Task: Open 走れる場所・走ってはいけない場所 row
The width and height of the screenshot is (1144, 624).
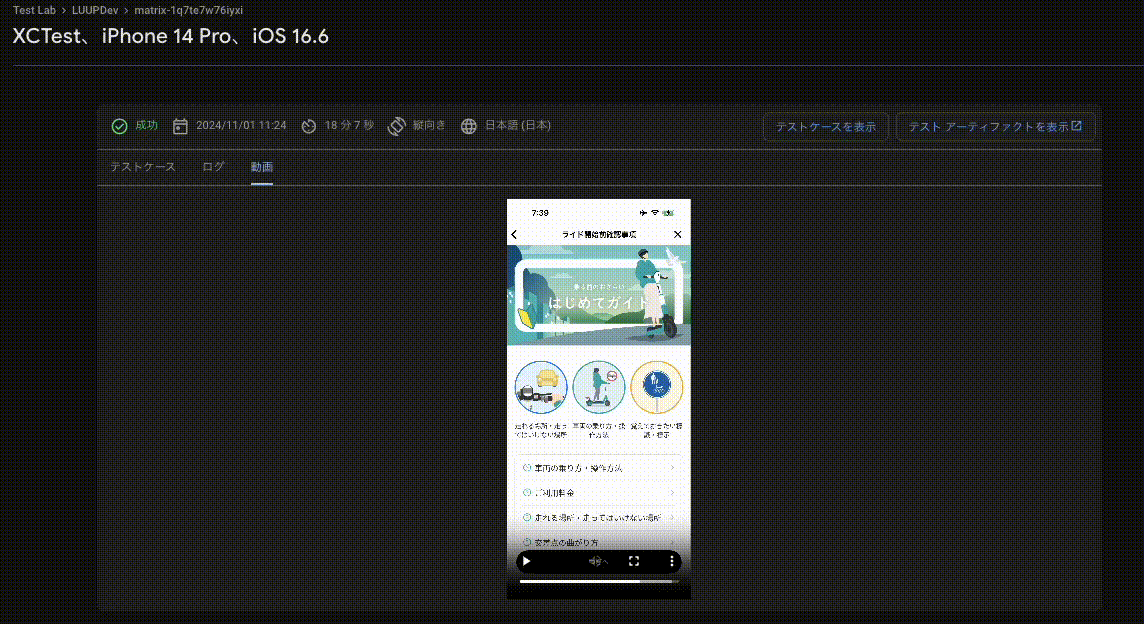Action: point(599,517)
